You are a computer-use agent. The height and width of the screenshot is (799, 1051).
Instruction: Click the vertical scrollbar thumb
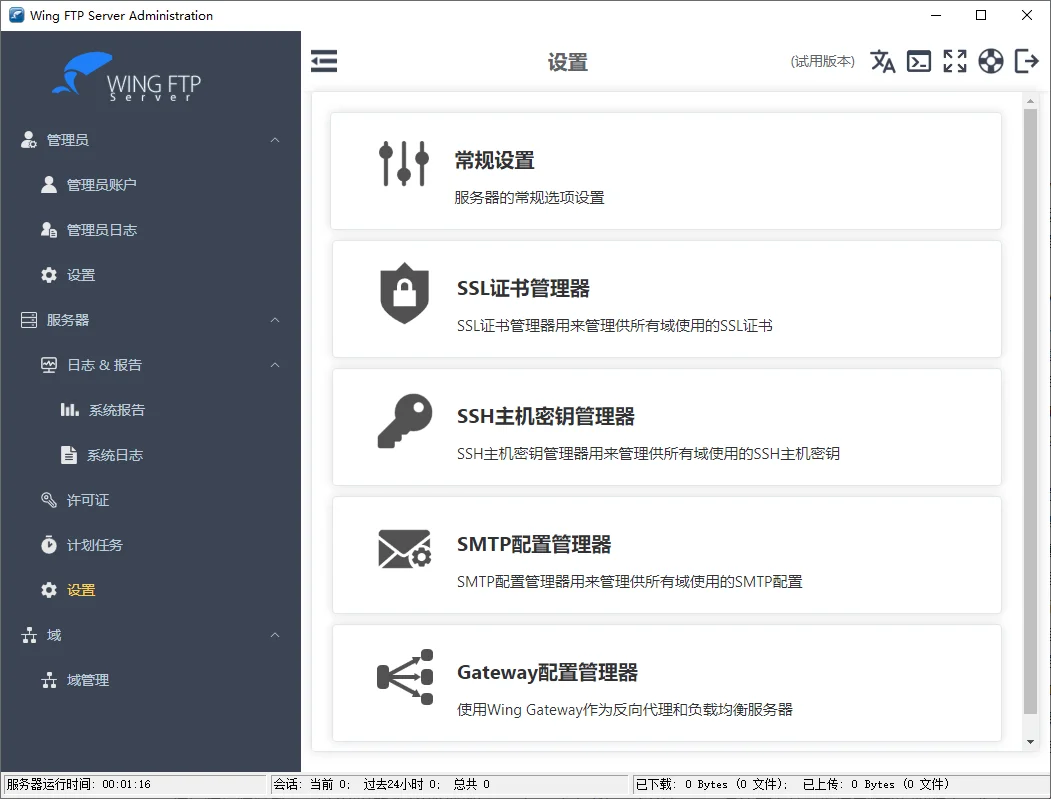pyautogui.click(x=1030, y=412)
